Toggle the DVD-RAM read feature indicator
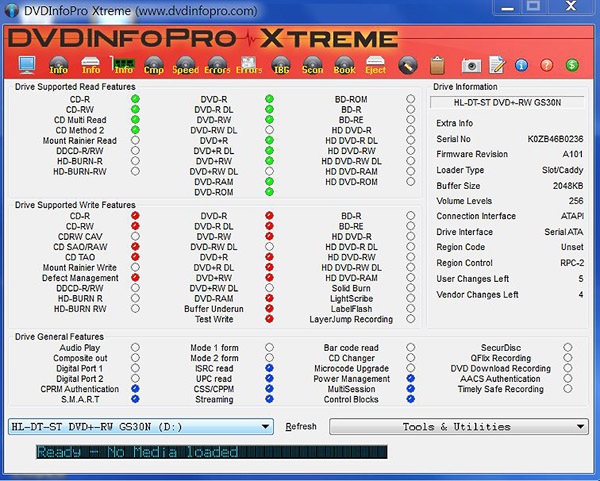The height and width of the screenshot is (481, 600). coord(269,181)
